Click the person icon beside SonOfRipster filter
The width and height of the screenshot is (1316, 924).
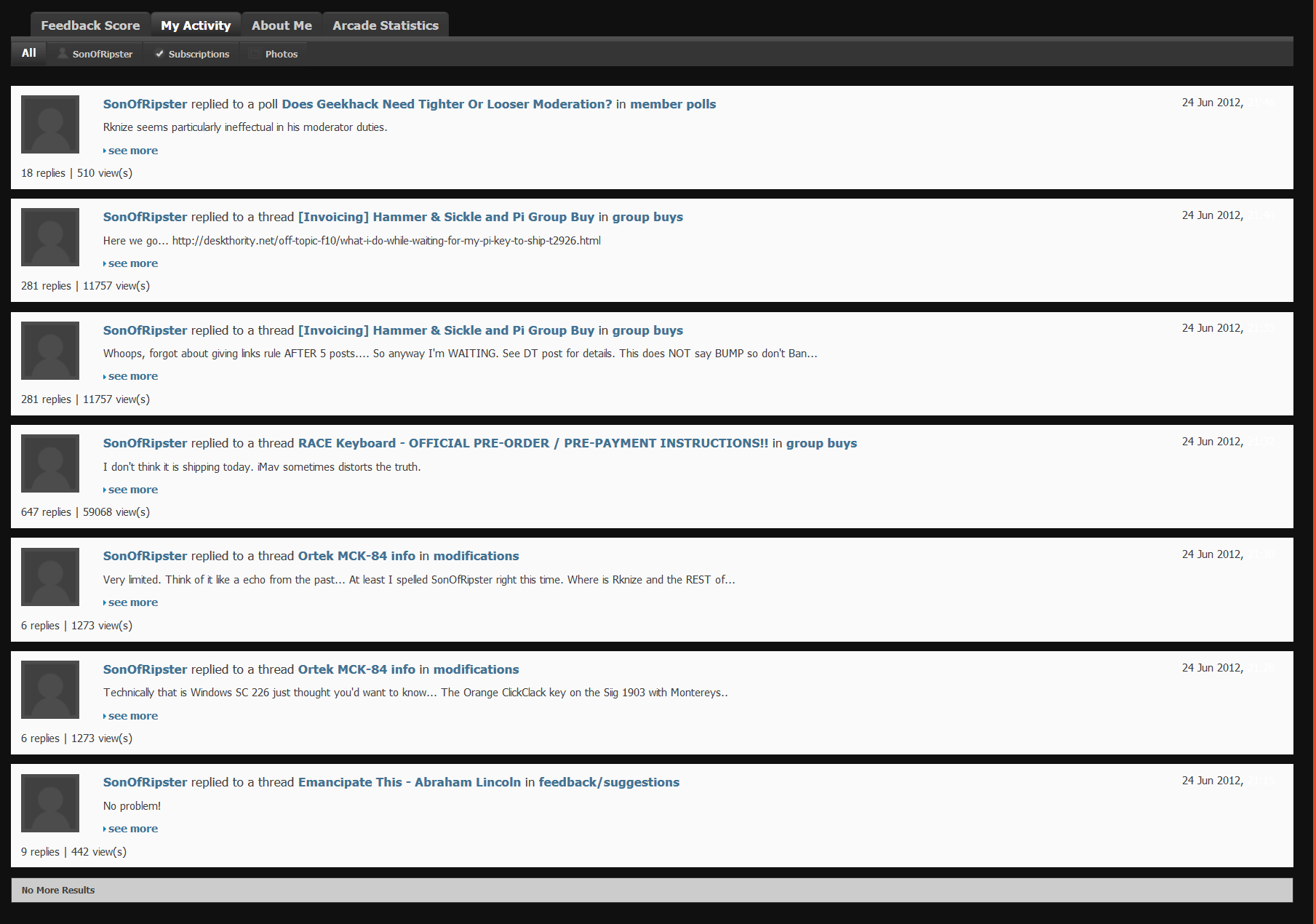click(63, 54)
